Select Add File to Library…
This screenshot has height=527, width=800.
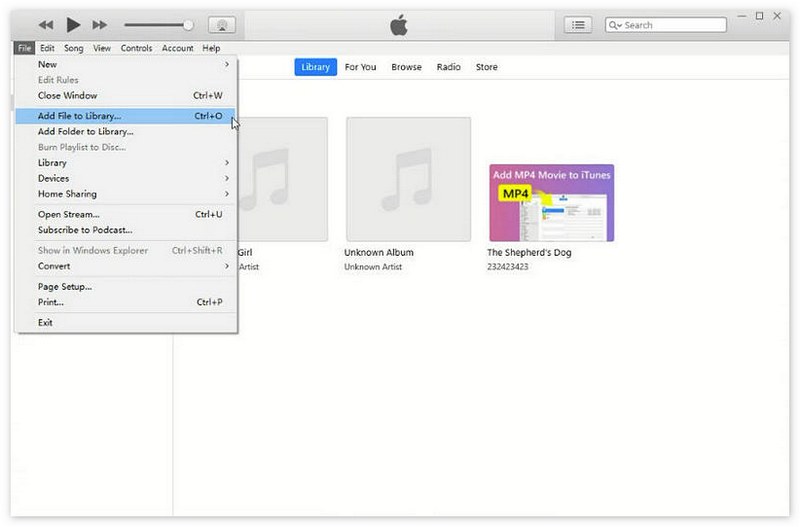click(126, 116)
